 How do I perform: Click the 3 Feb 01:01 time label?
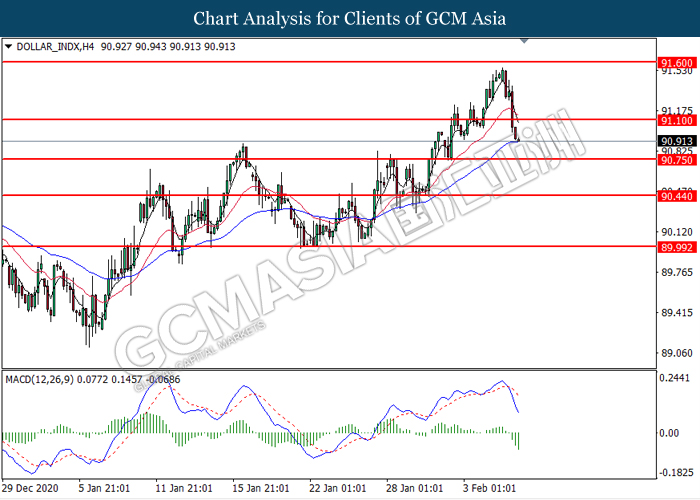489,488
